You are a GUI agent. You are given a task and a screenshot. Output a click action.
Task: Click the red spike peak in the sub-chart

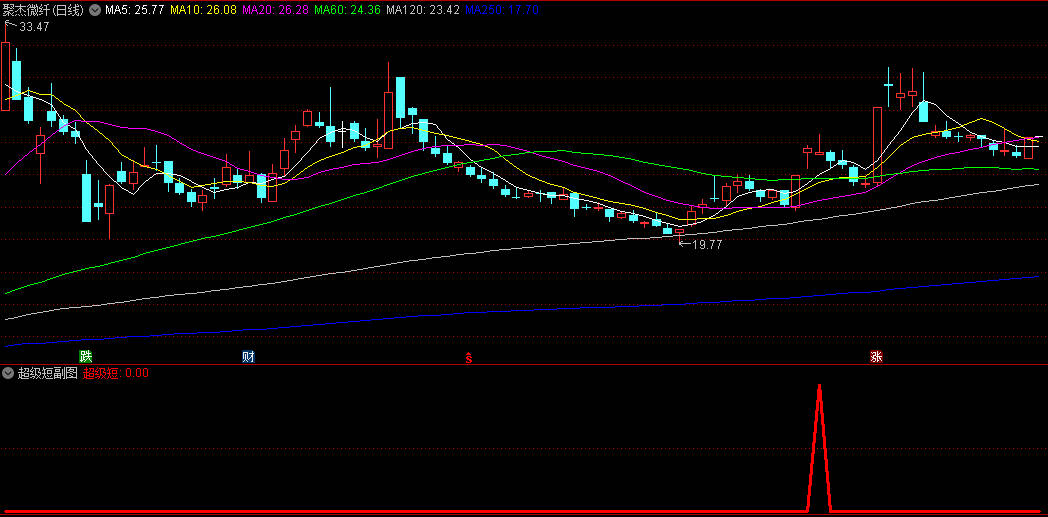[x=819, y=388]
